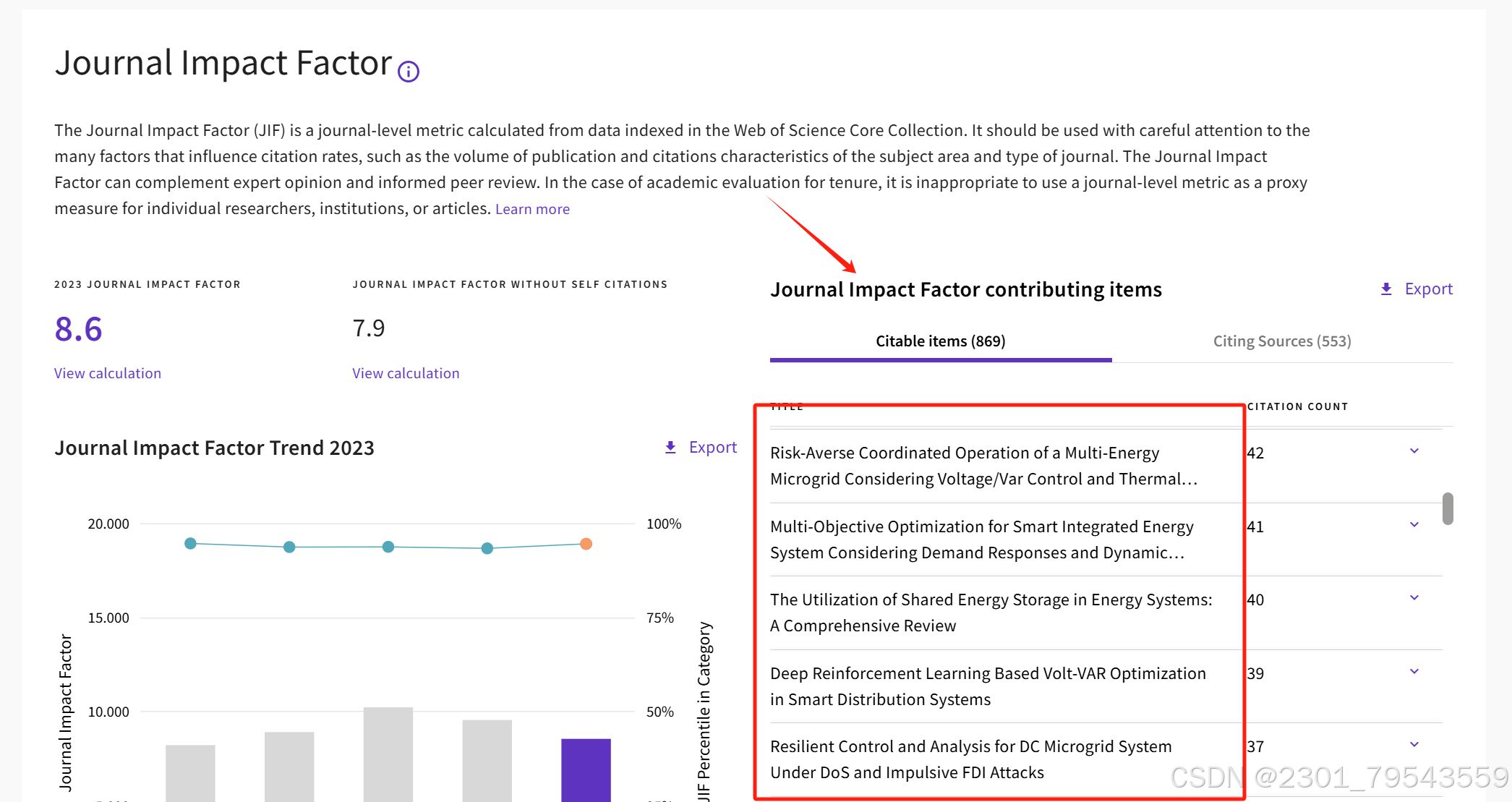Click the Journal Impact Factor info icon
Image resolution: width=1512 pixels, height=802 pixels.
click(409, 72)
